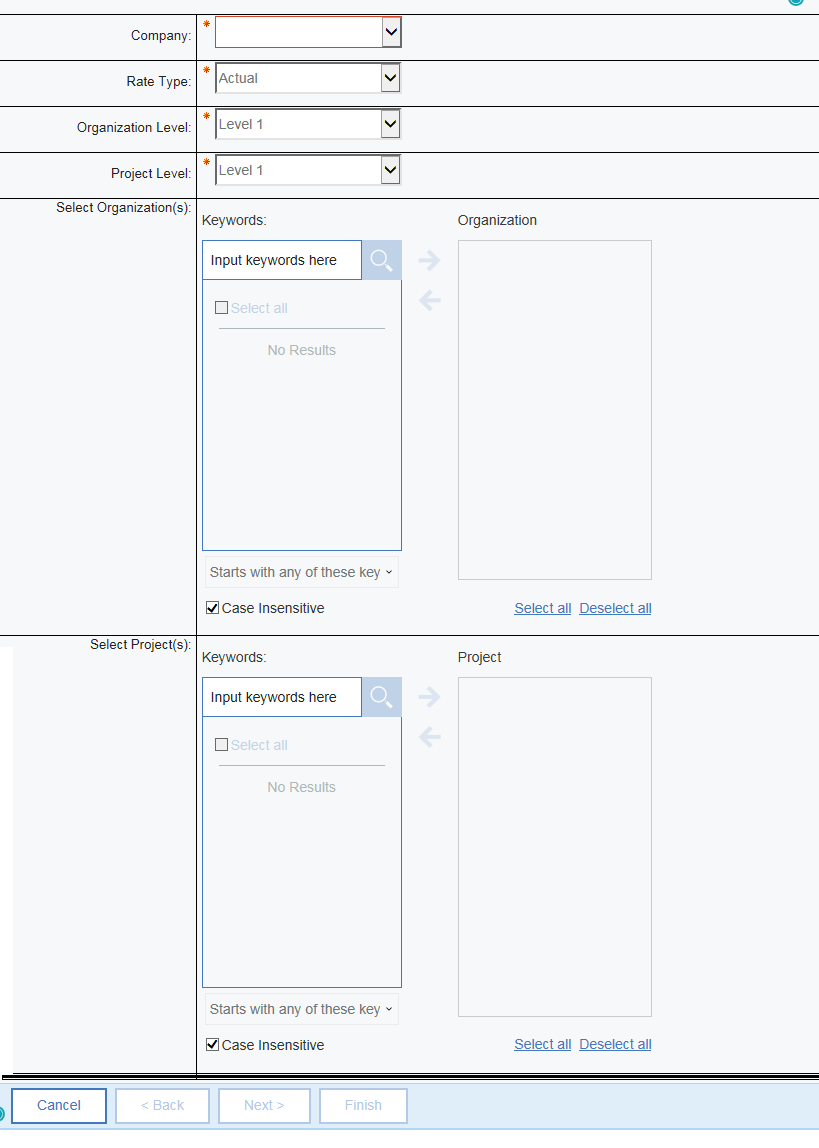This screenshot has height=1148, width=819.
Task: Check Select all box in Project keywords list
Action: (x=222, y=745)
